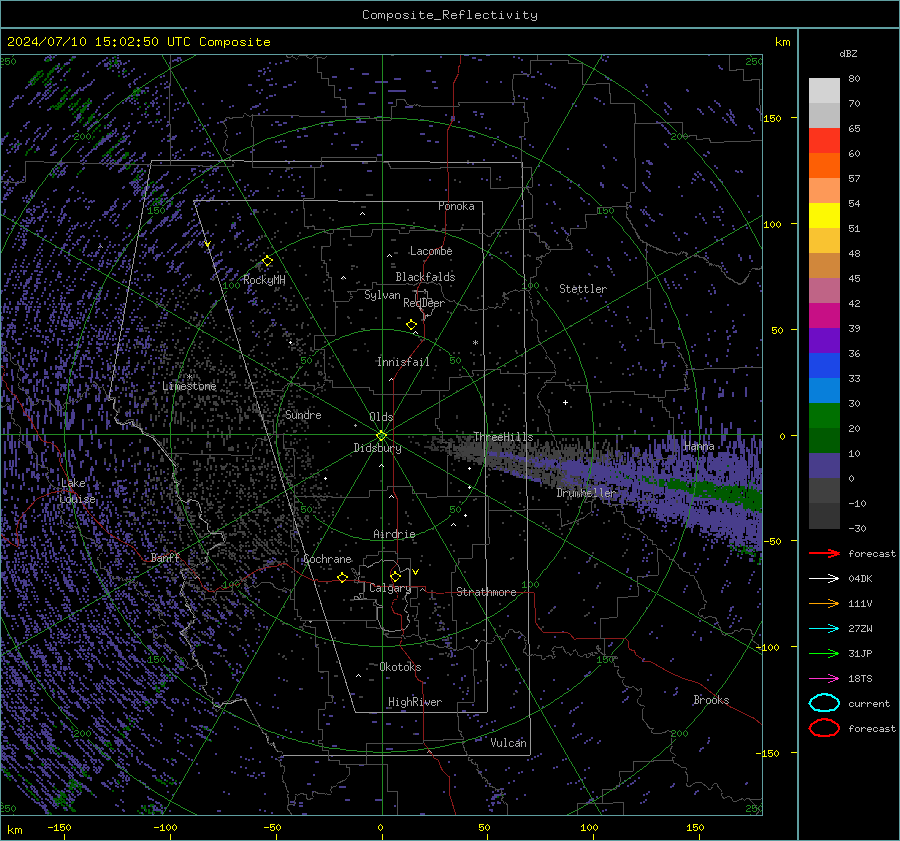Screen dimensions: 900x841
Task: Select the blue 36-33 dBZ swatch
Action: pos(824,365)
